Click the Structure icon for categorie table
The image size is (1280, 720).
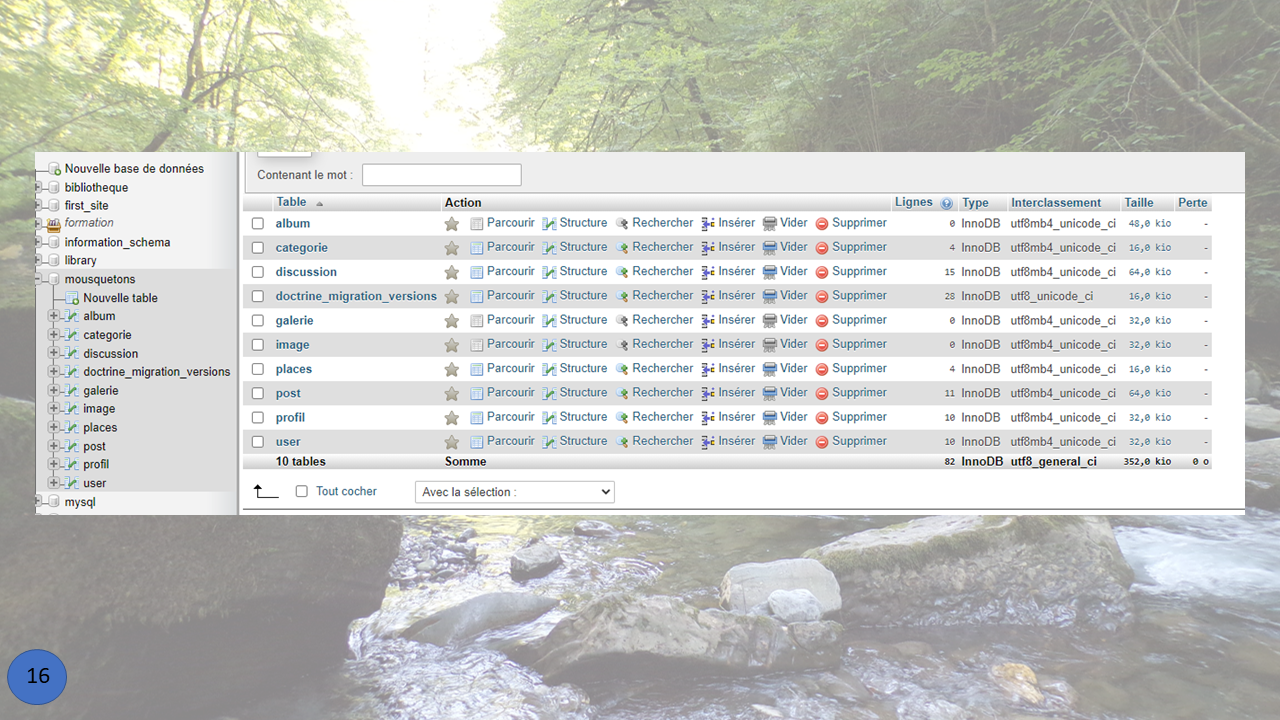(x=549, y=248)
